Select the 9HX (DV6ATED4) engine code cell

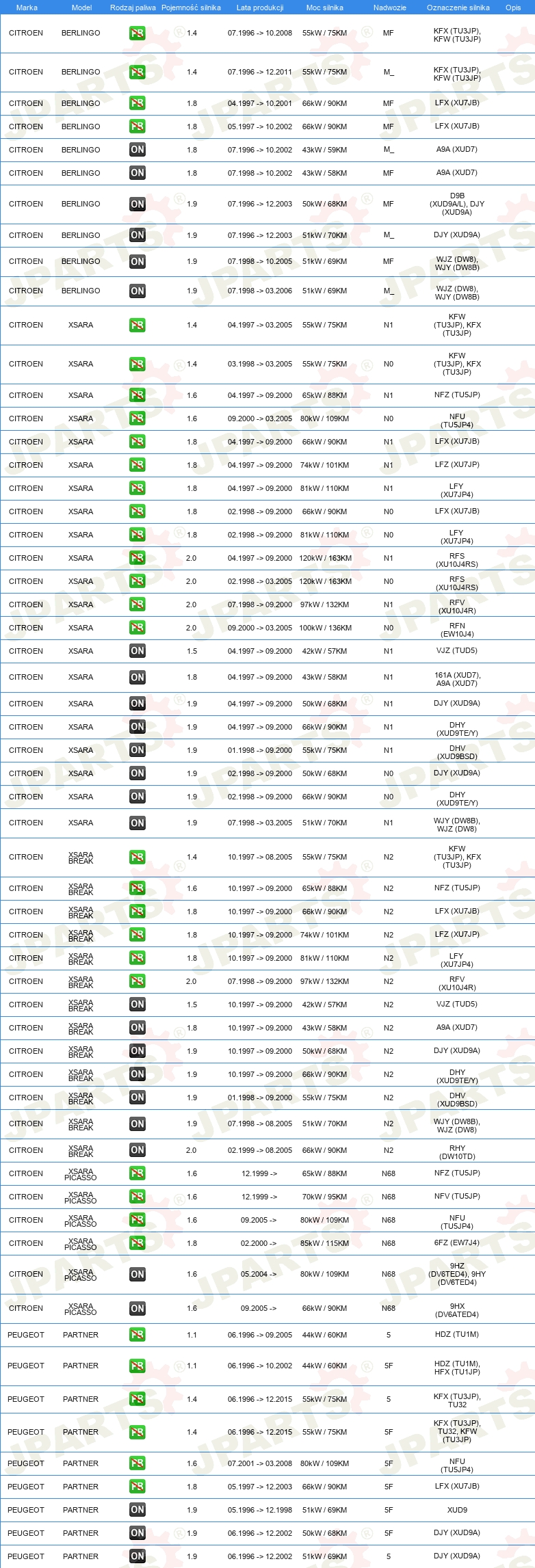tap(457, 1310)
